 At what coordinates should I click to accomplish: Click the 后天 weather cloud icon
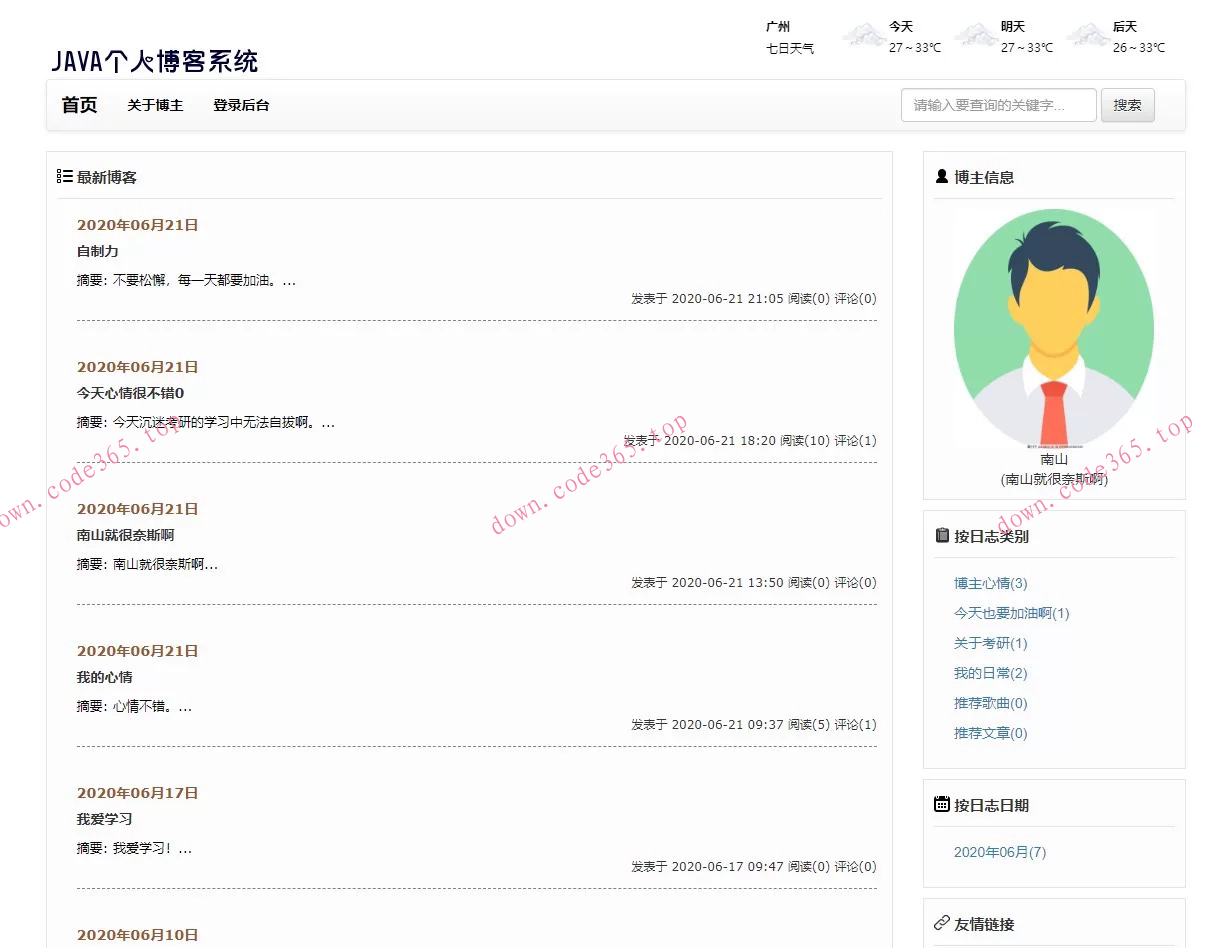point(1090,36)
